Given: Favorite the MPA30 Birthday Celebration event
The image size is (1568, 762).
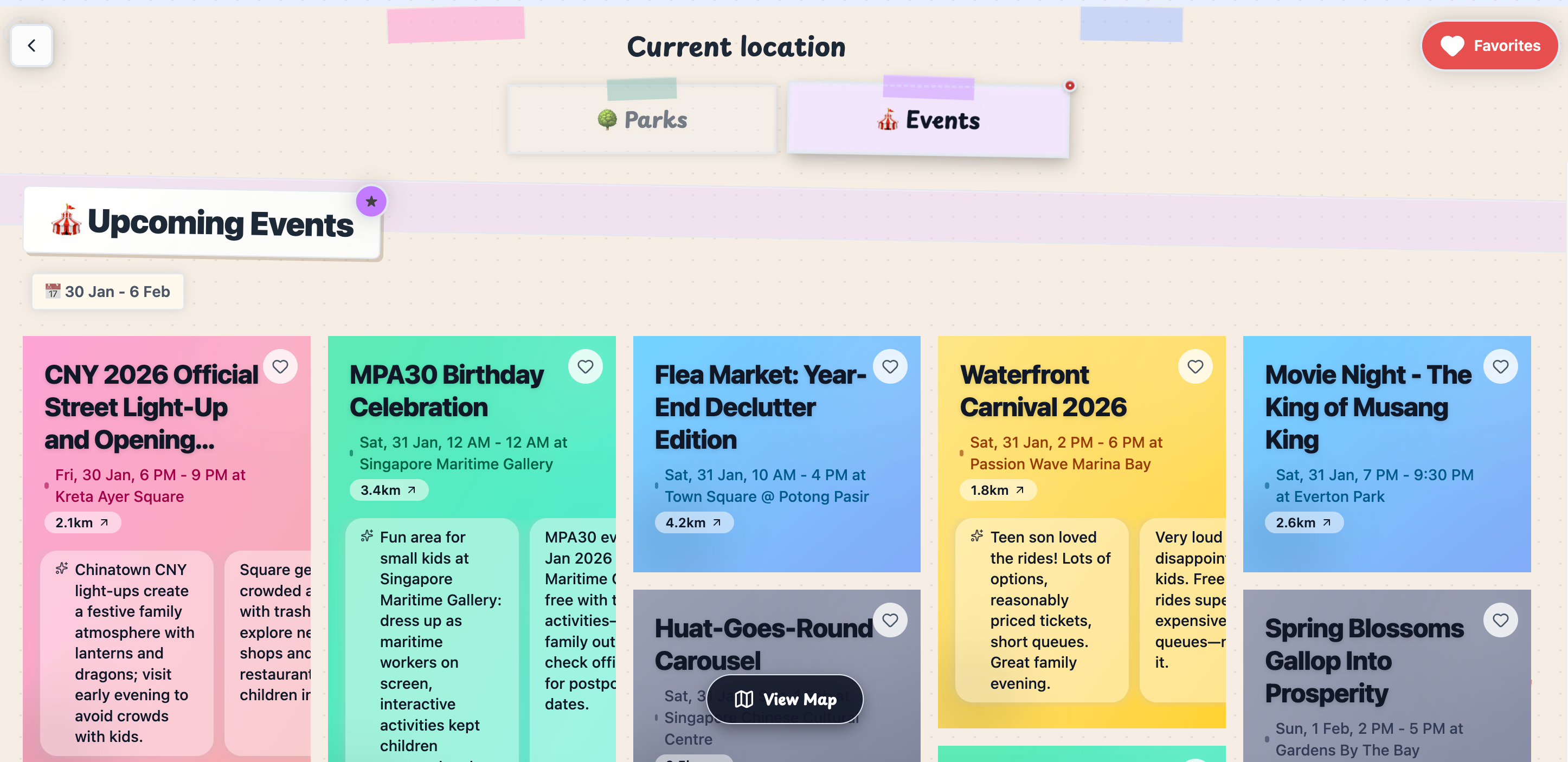Looking at the screenshot, I should point(585,366).
